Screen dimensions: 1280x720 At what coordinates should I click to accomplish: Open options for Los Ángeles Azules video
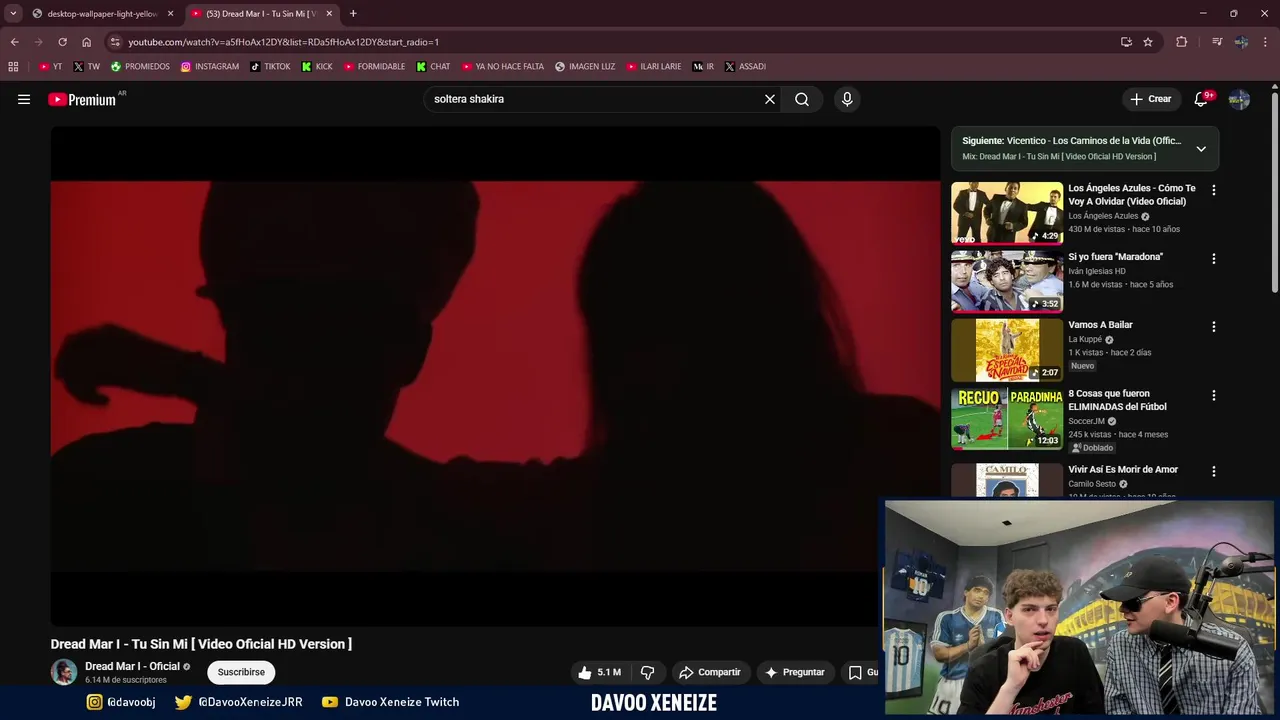click(1214, 190)
